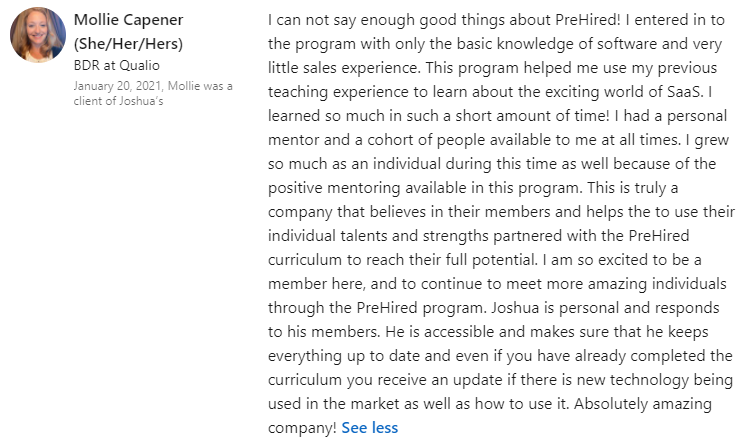Select the 'BDR at Qualio' headline
Screen dimensions: 743x440
116,65
